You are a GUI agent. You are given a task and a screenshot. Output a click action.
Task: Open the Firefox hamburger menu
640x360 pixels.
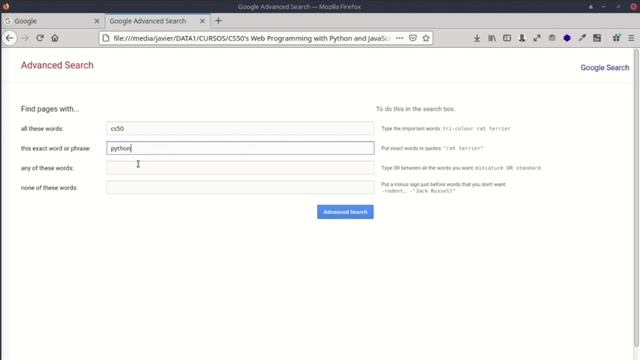[631, 38]
